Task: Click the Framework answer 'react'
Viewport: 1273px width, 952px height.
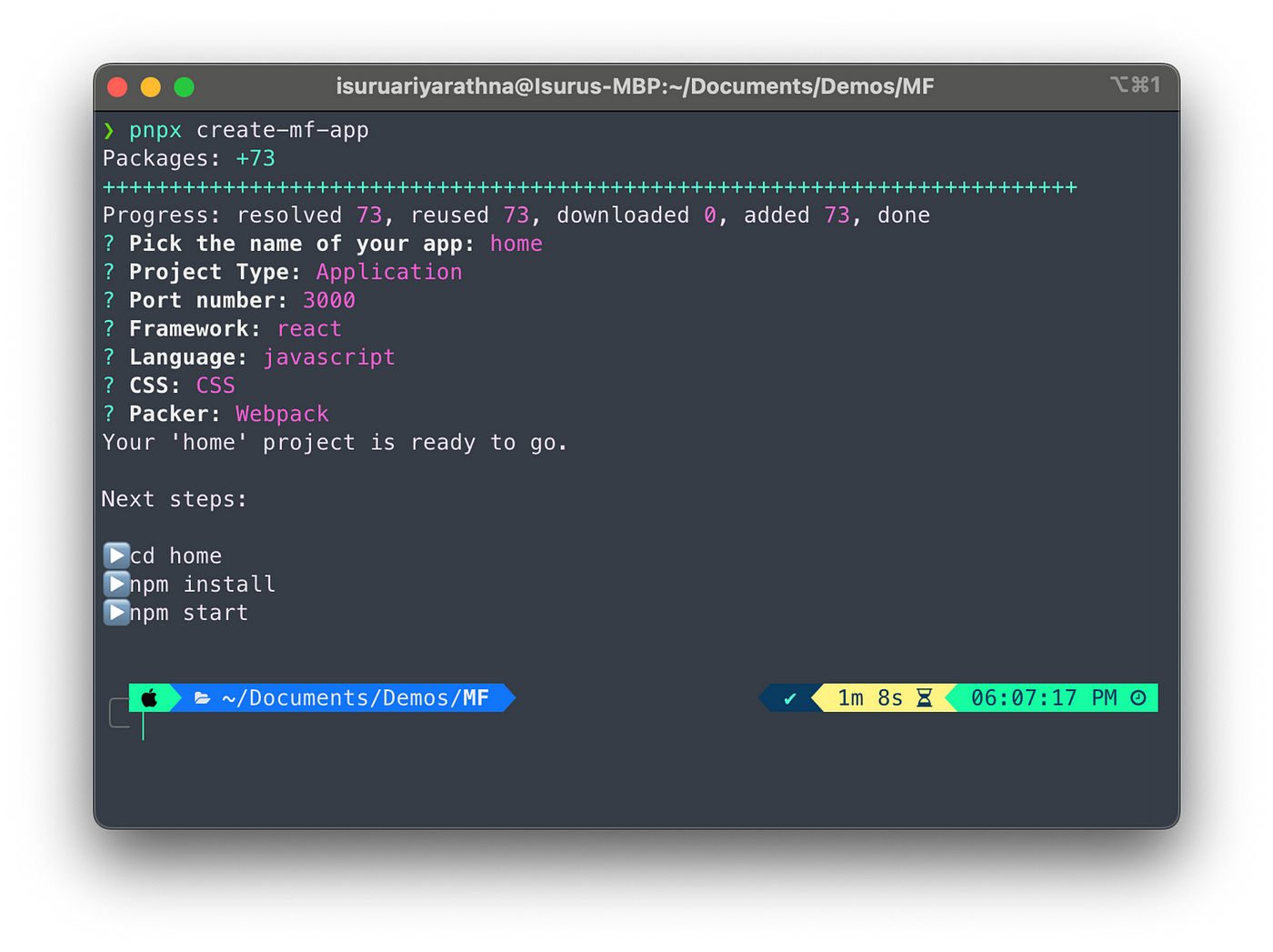Action: (309, 328)
